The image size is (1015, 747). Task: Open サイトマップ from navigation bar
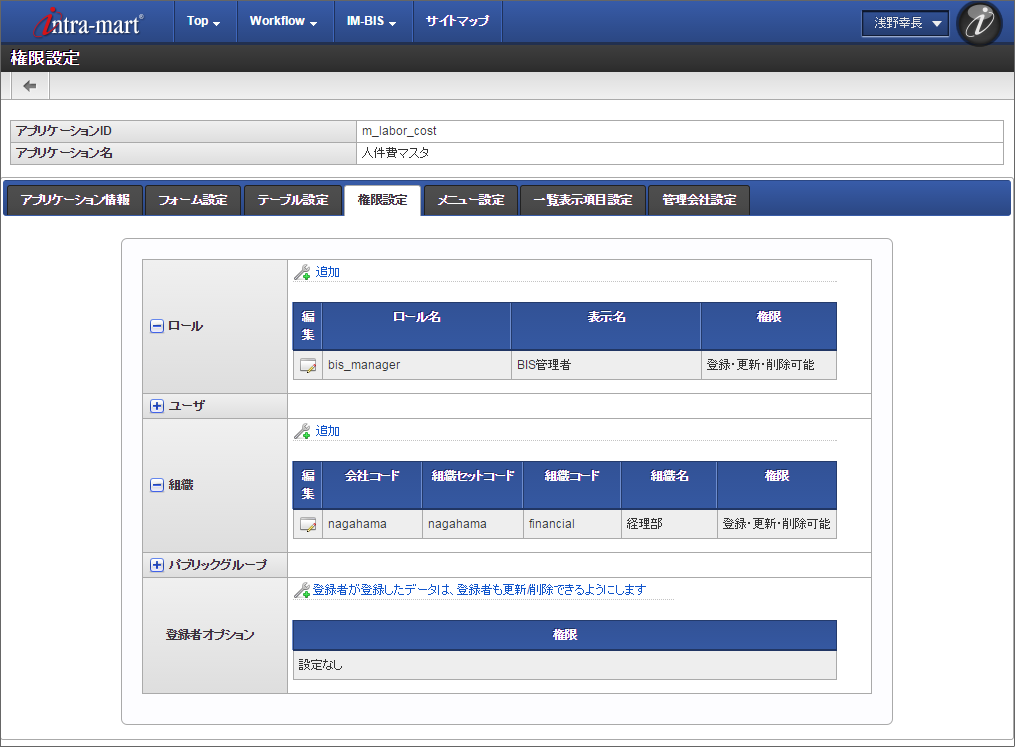[457, 21]
